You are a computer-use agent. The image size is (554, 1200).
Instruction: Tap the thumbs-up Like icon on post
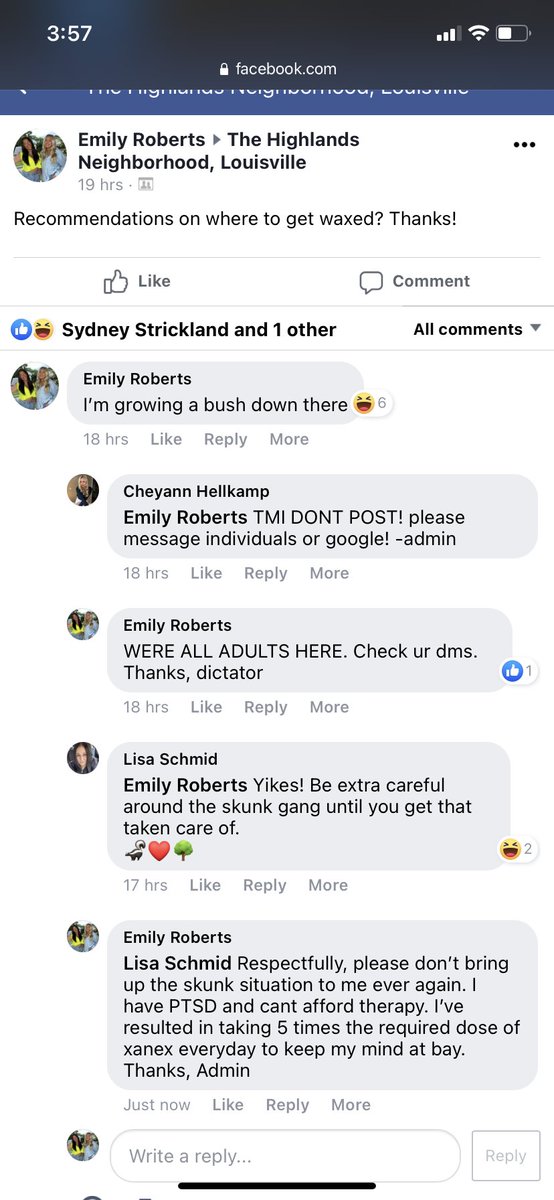116,282
